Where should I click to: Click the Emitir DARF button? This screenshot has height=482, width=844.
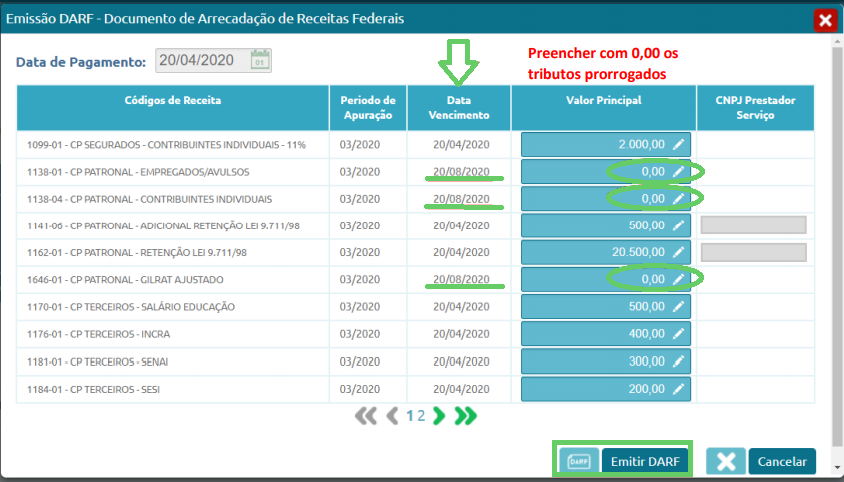point(645,462)
